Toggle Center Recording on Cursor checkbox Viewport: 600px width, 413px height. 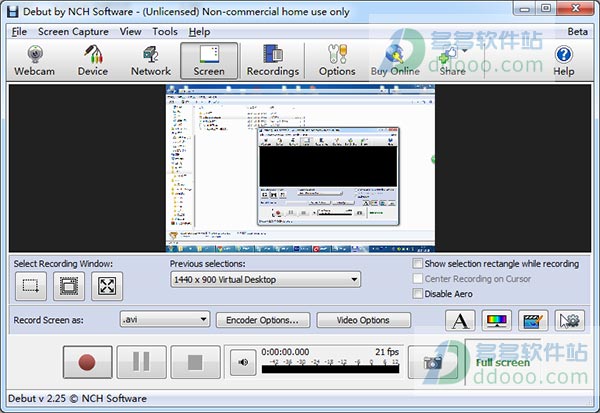(417, 278)
